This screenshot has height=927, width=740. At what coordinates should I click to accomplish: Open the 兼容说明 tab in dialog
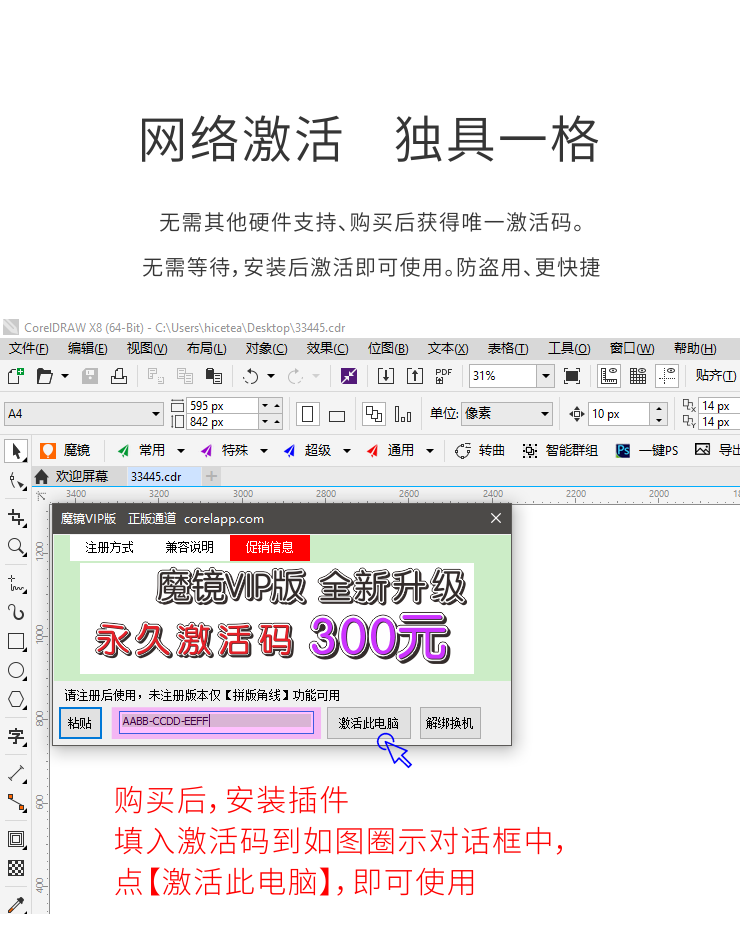click(190, 547)
